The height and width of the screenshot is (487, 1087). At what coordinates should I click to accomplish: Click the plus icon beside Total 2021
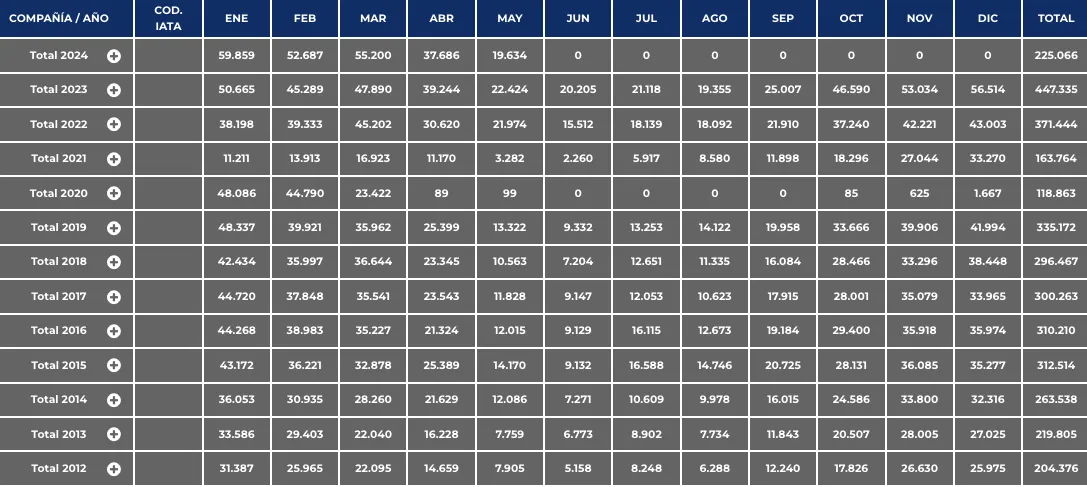pyautogui.click(x=114, y=159)
